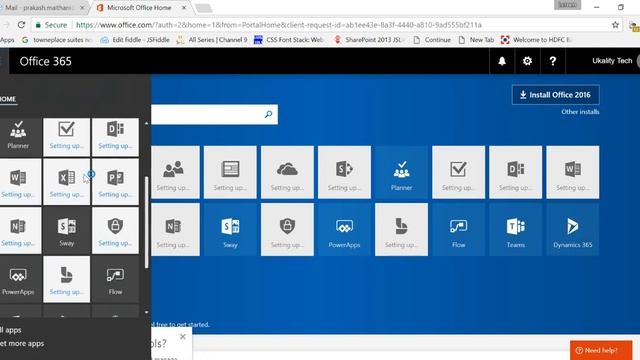This screenshot has width=640, height=360.
Task: Open Tasks checkmark tile in launcher panel
Action: tap(67, 137)
